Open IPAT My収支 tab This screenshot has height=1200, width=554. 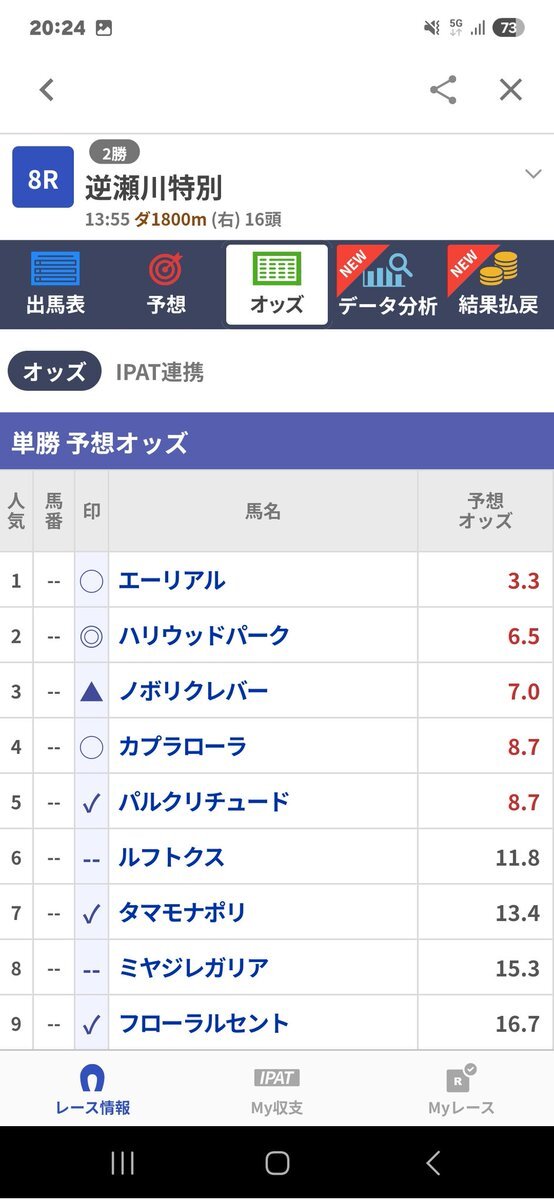pyautogui.click(x=277, y=1090)
